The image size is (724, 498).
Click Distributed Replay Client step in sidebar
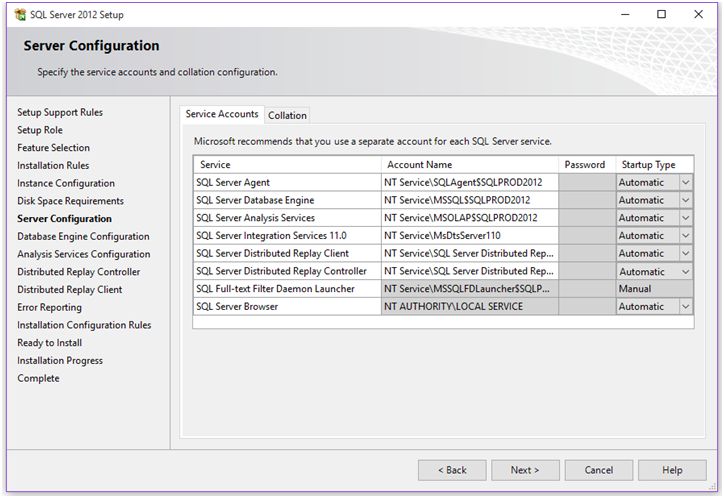click(x=70, y=289)
